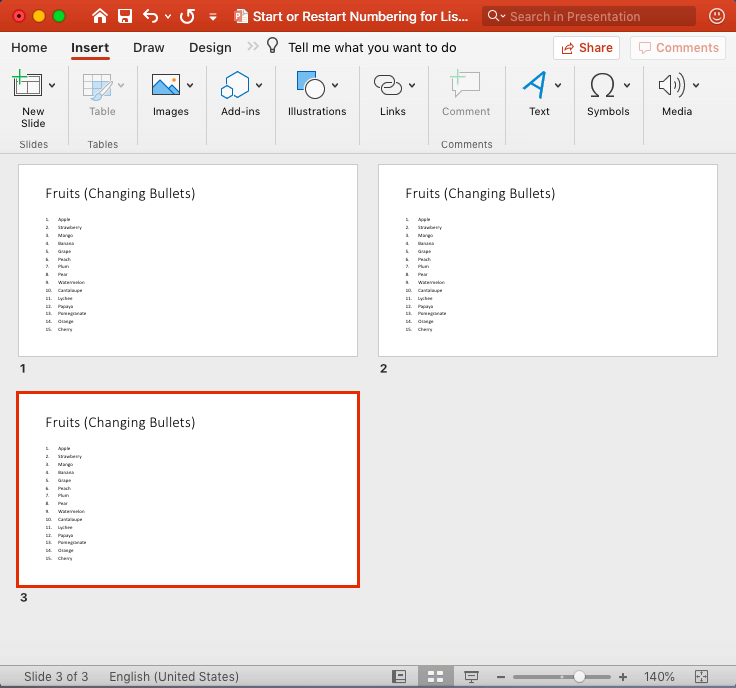
Task: Click the zoom slider handle
Action: click(578, 677)
